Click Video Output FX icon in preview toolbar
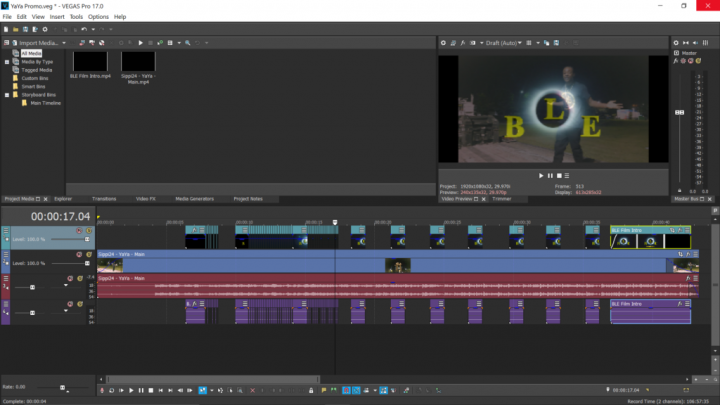720x405 pixels. pos(463,43)
